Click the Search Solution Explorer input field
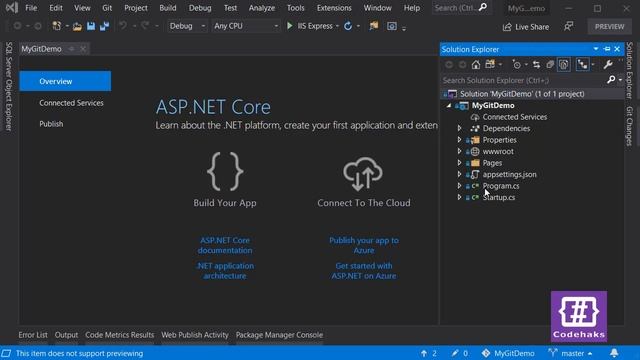Image resolution: width=640 pixels, height=360 pixels. 523,80
